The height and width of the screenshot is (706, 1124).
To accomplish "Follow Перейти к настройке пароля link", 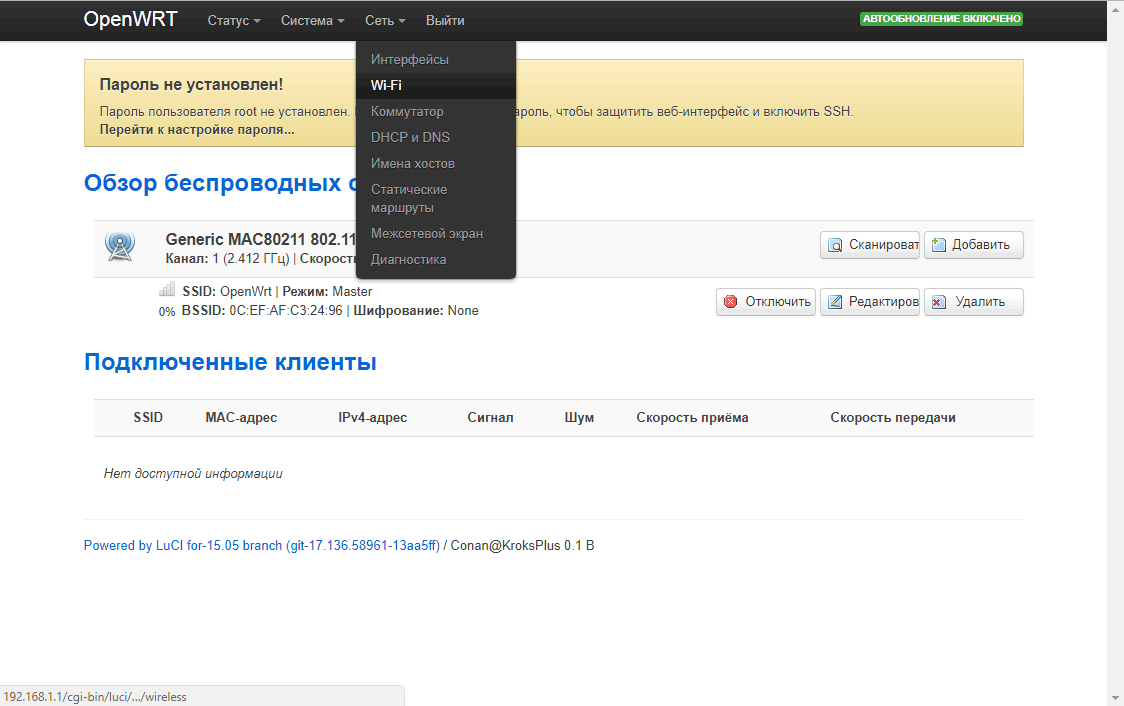I will pos(197,130).
